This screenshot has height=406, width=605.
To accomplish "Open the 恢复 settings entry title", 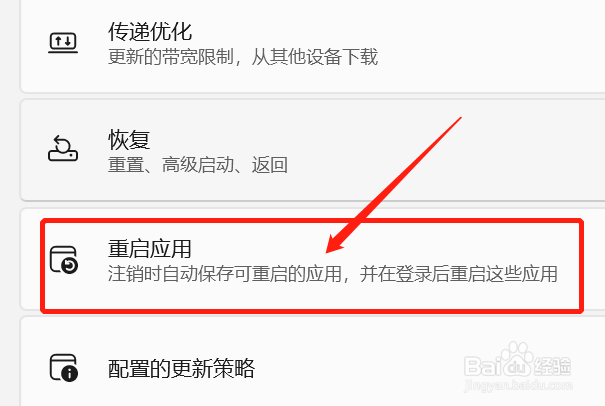I will point(129,140).
